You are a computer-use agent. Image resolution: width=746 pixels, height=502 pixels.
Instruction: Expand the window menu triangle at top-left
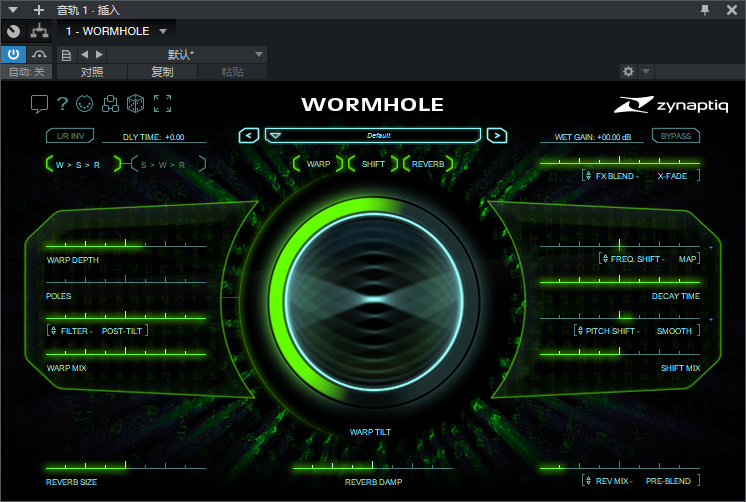13,10
